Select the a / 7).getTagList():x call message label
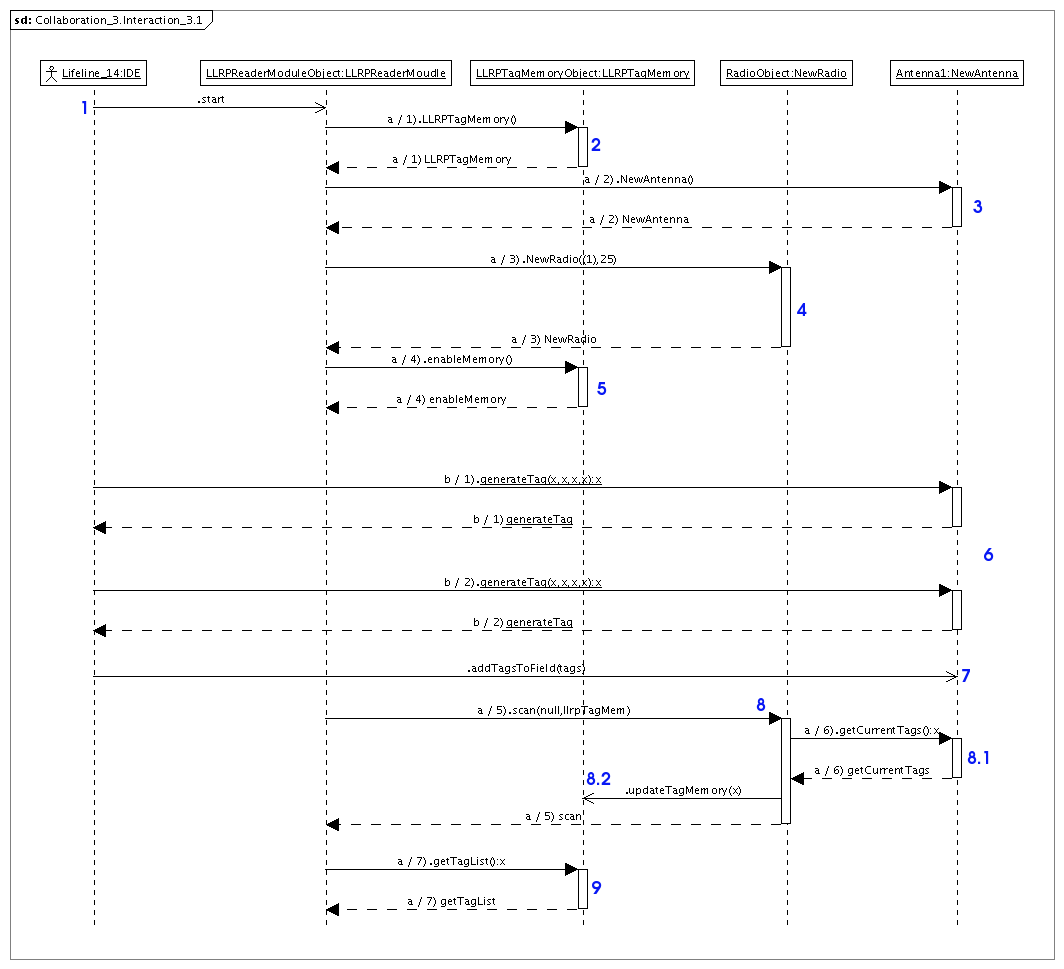 click(x=451, y=861)
